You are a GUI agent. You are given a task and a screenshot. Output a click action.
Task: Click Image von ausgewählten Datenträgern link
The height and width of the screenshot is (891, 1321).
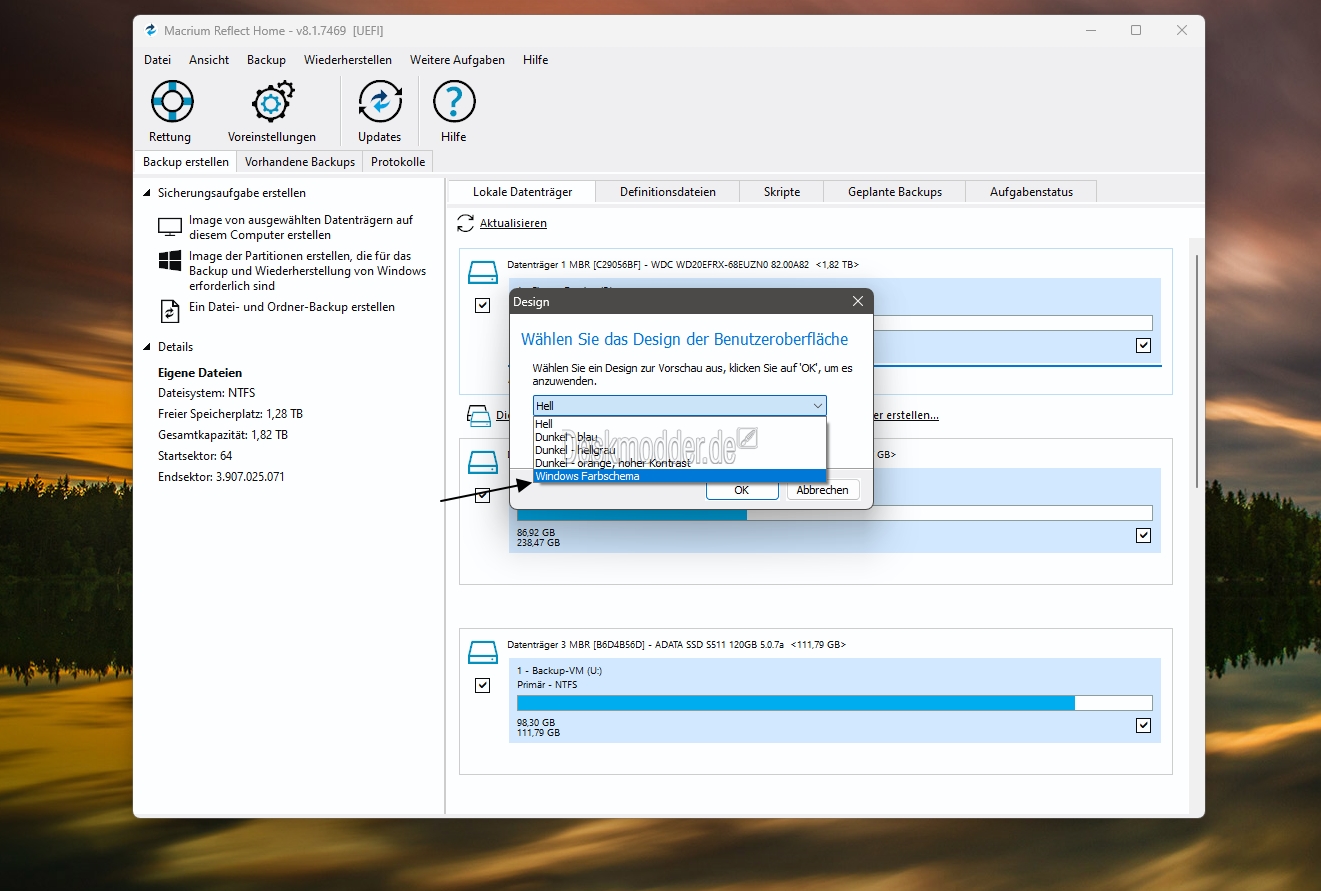(301, 227)
